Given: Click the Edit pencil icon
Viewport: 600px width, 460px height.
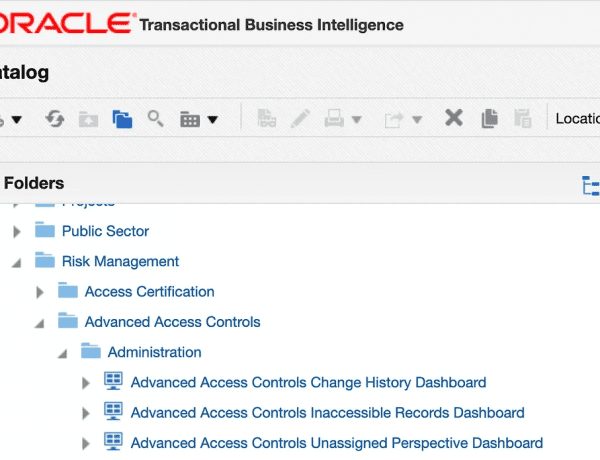Looking at the screenshot, I should click(x=300, y=118).
